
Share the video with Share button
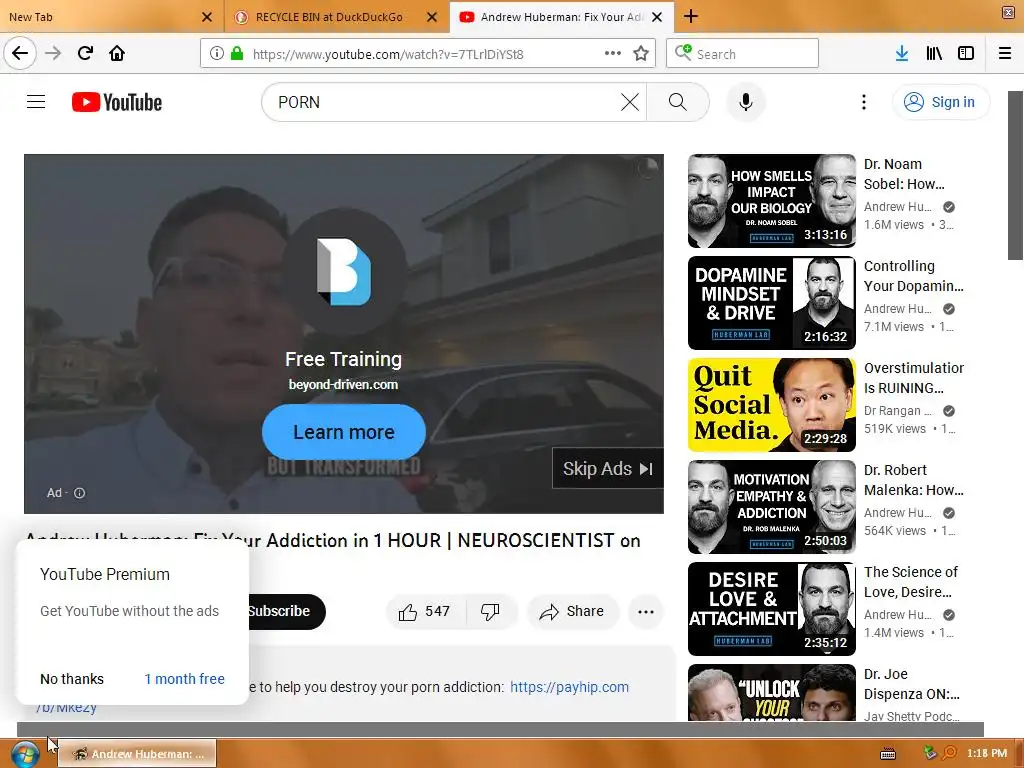(572, 611)
